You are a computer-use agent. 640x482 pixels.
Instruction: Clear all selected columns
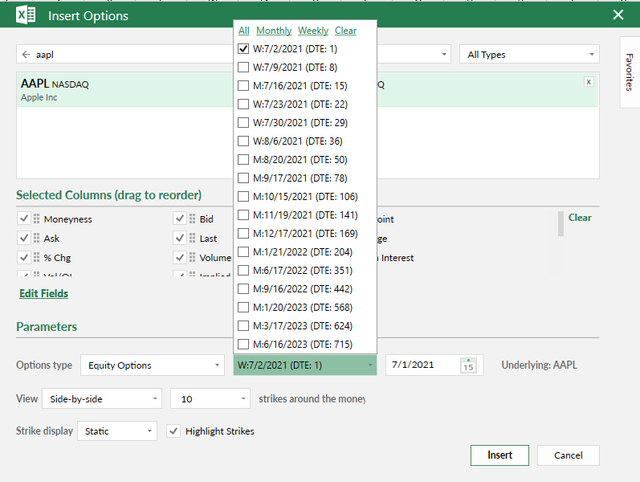tap(580, 218)
